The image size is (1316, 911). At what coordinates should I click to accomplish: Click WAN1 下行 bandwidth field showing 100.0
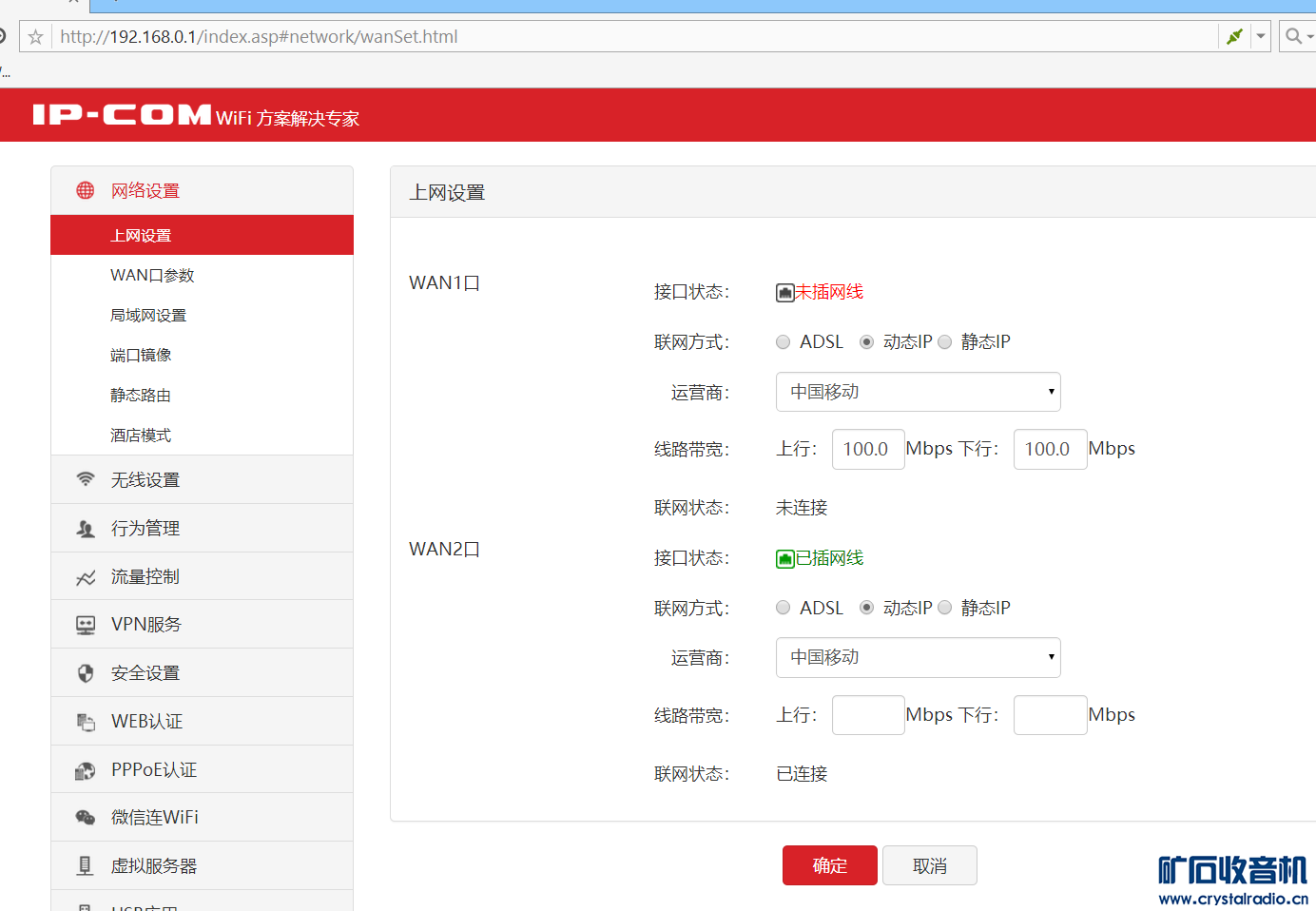[1050, 449]
